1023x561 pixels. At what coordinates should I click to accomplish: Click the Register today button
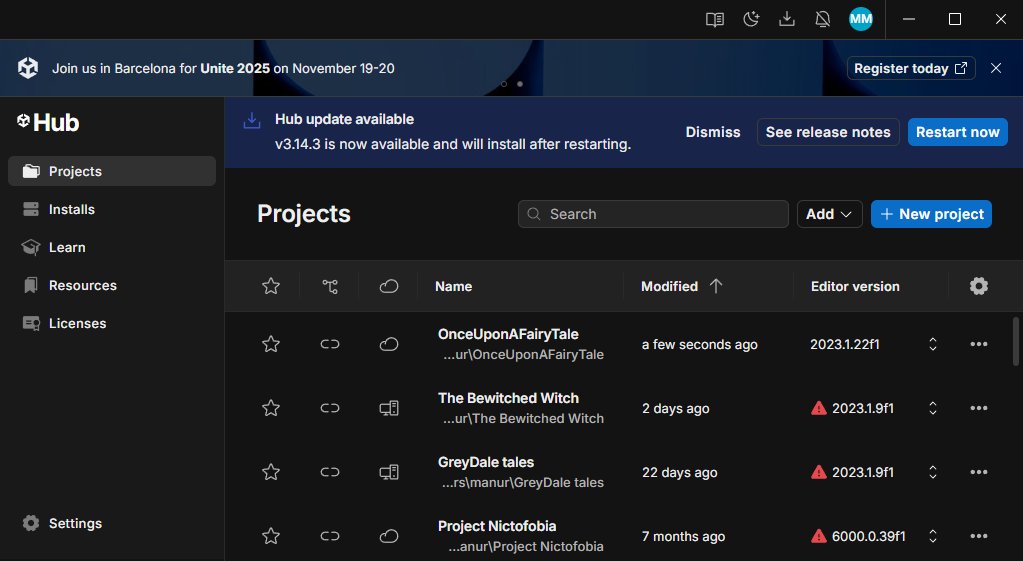click(x=911, y=68)
